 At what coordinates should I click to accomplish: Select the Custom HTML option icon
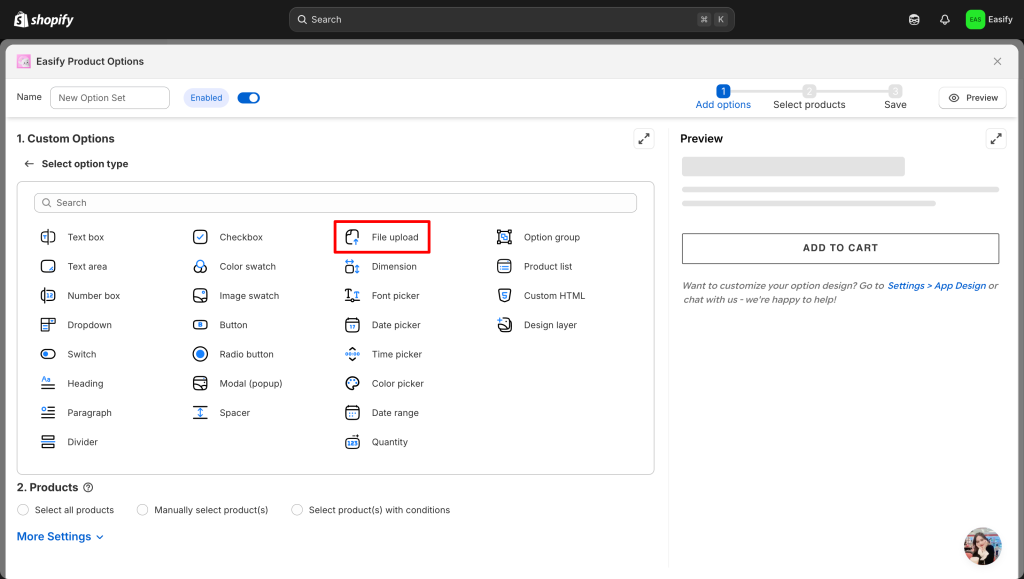pyautogui.click(x=504, y=296)
